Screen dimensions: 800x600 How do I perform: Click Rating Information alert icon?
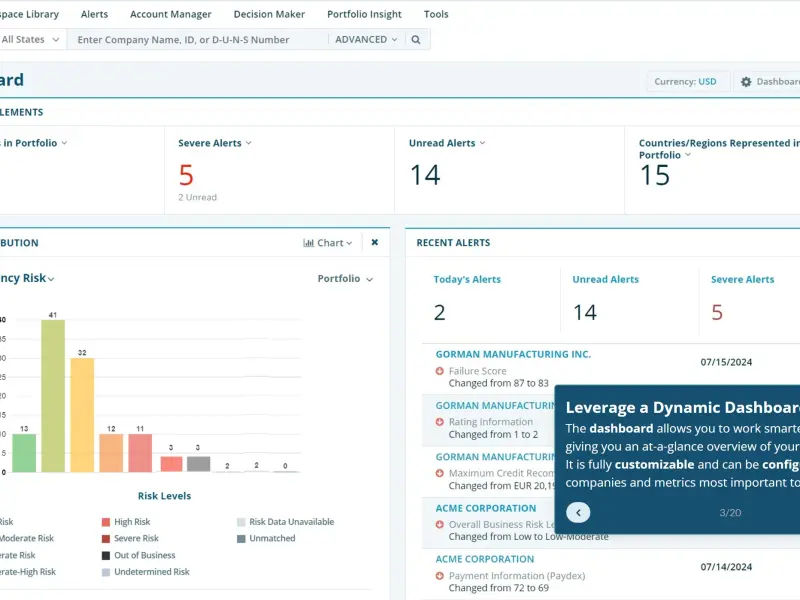click(x=439, y=422)
